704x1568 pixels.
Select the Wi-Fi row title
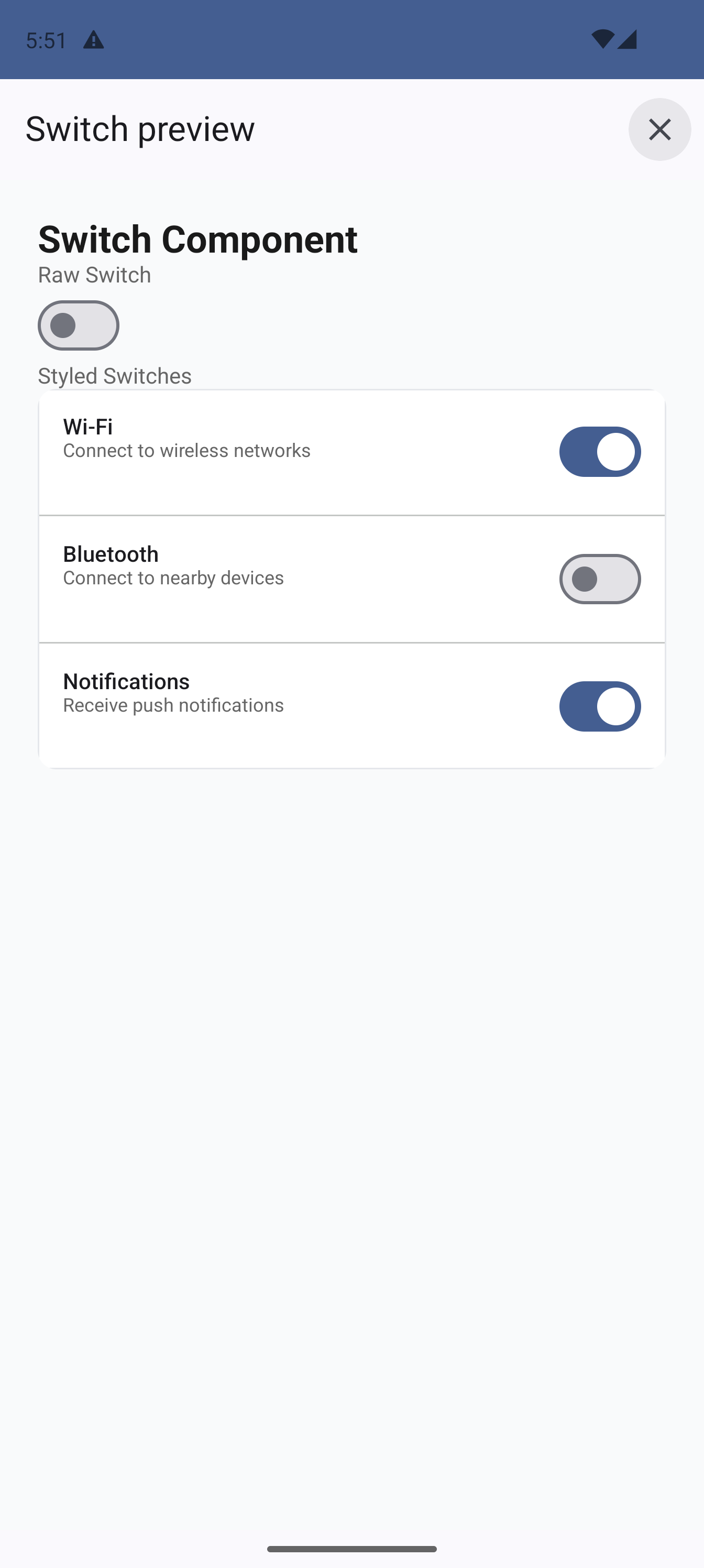[87, 427]
